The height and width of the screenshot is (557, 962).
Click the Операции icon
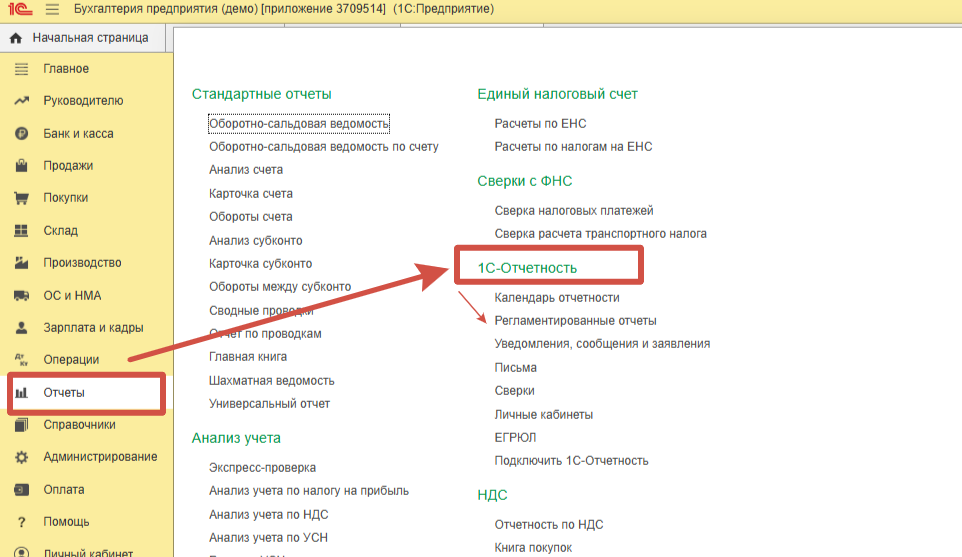pyautogui.click(x=21, y=359)
